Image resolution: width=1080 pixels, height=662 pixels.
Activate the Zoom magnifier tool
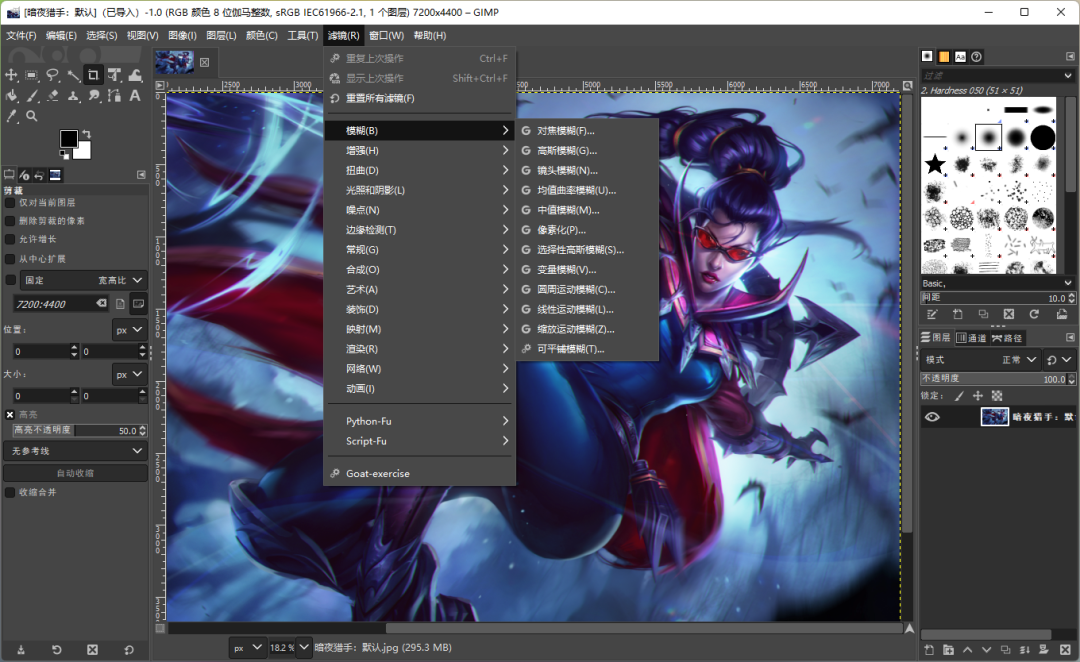coord(32,116)
